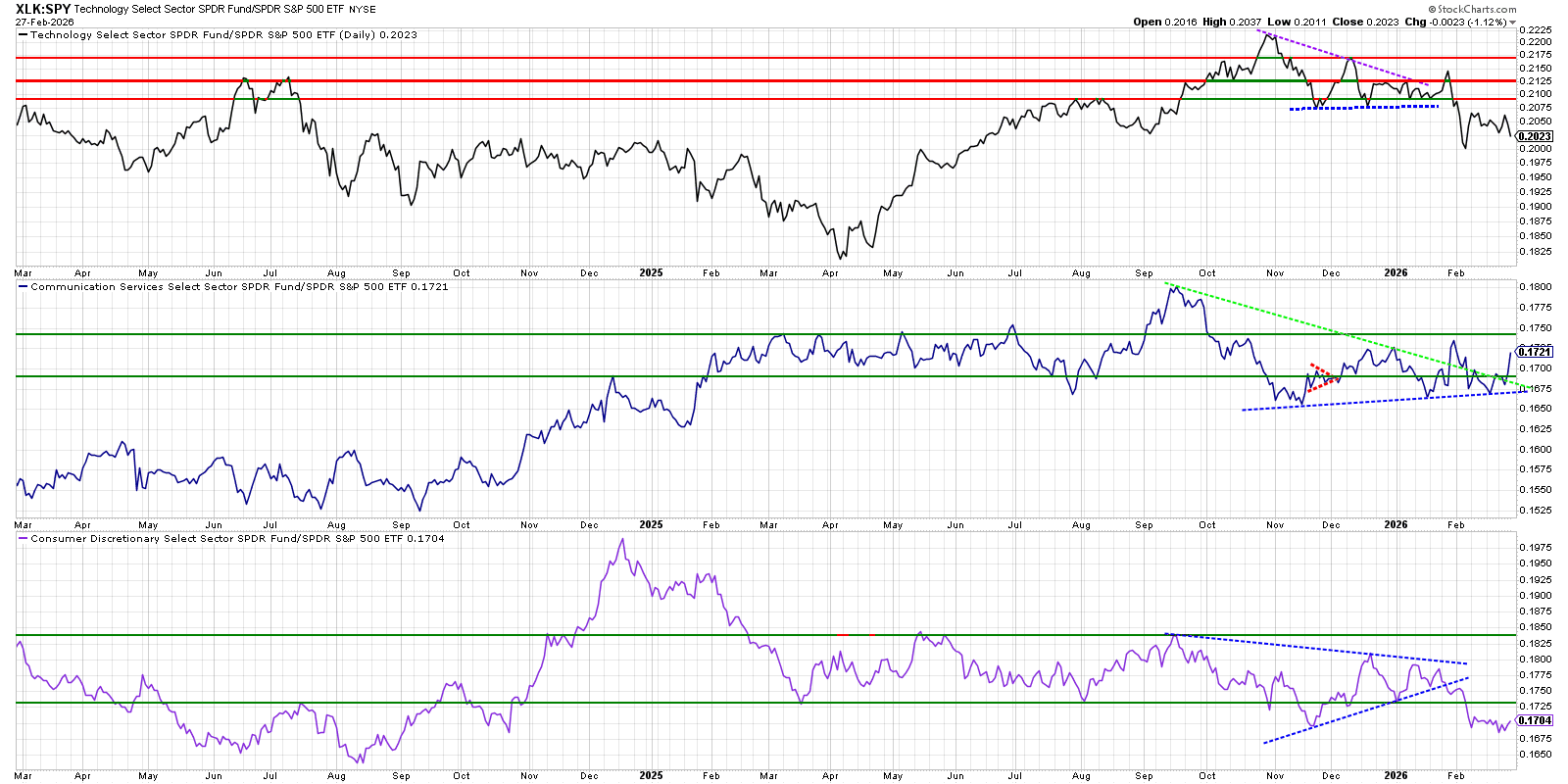
Task: Click the 0.2175 axis label in technology panel
Action: tap(1536, 55)
